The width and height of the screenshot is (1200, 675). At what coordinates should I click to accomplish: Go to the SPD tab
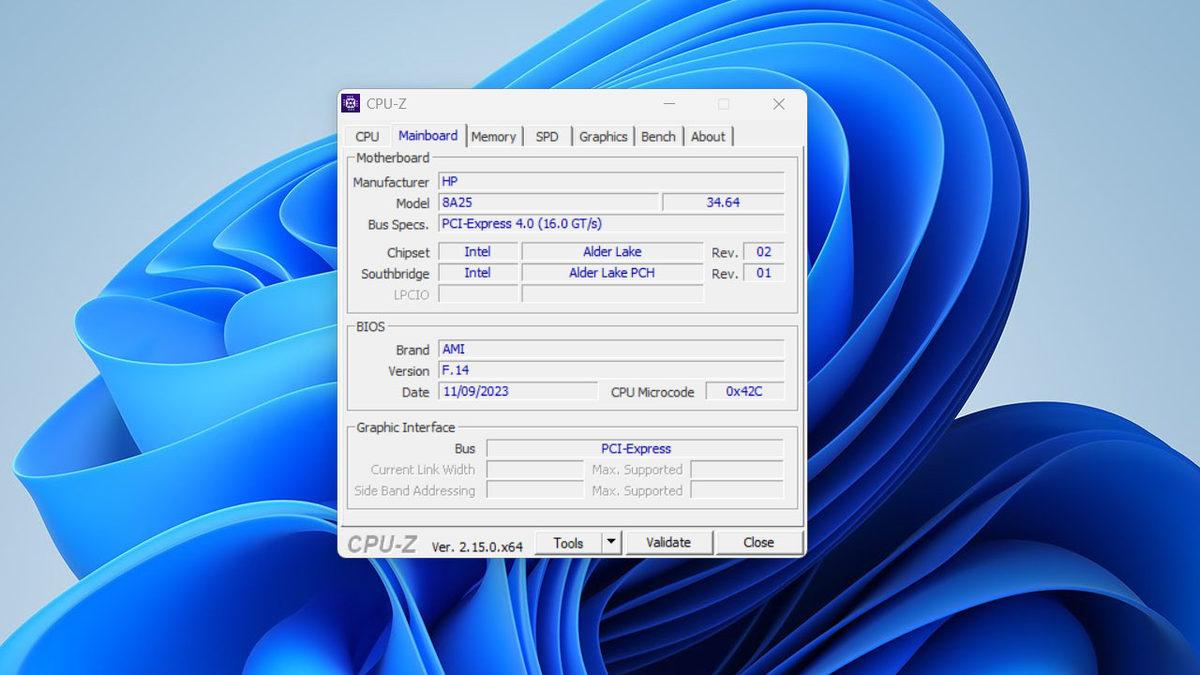547,136
